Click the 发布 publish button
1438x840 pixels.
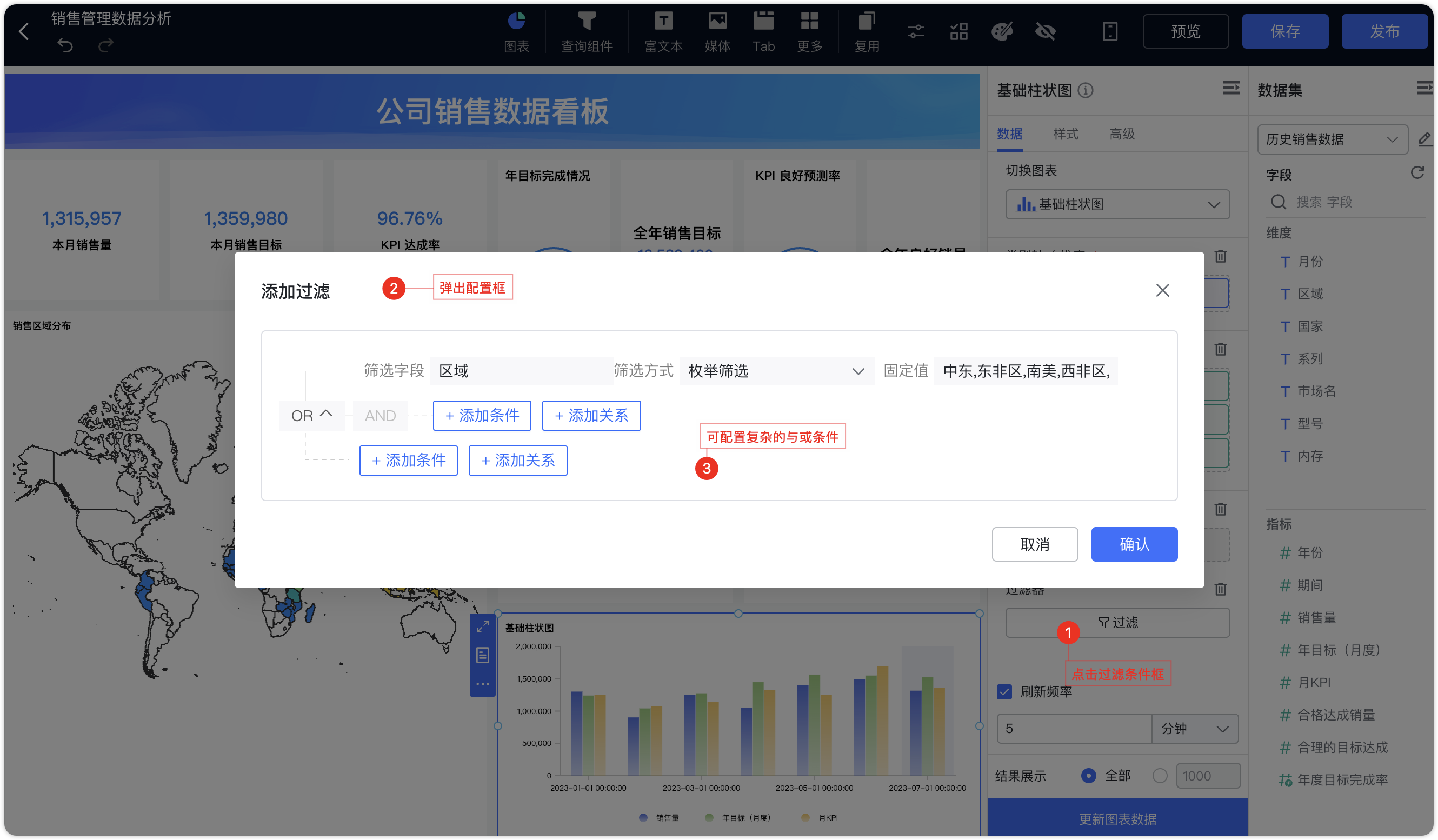[x=1384, y=31]
